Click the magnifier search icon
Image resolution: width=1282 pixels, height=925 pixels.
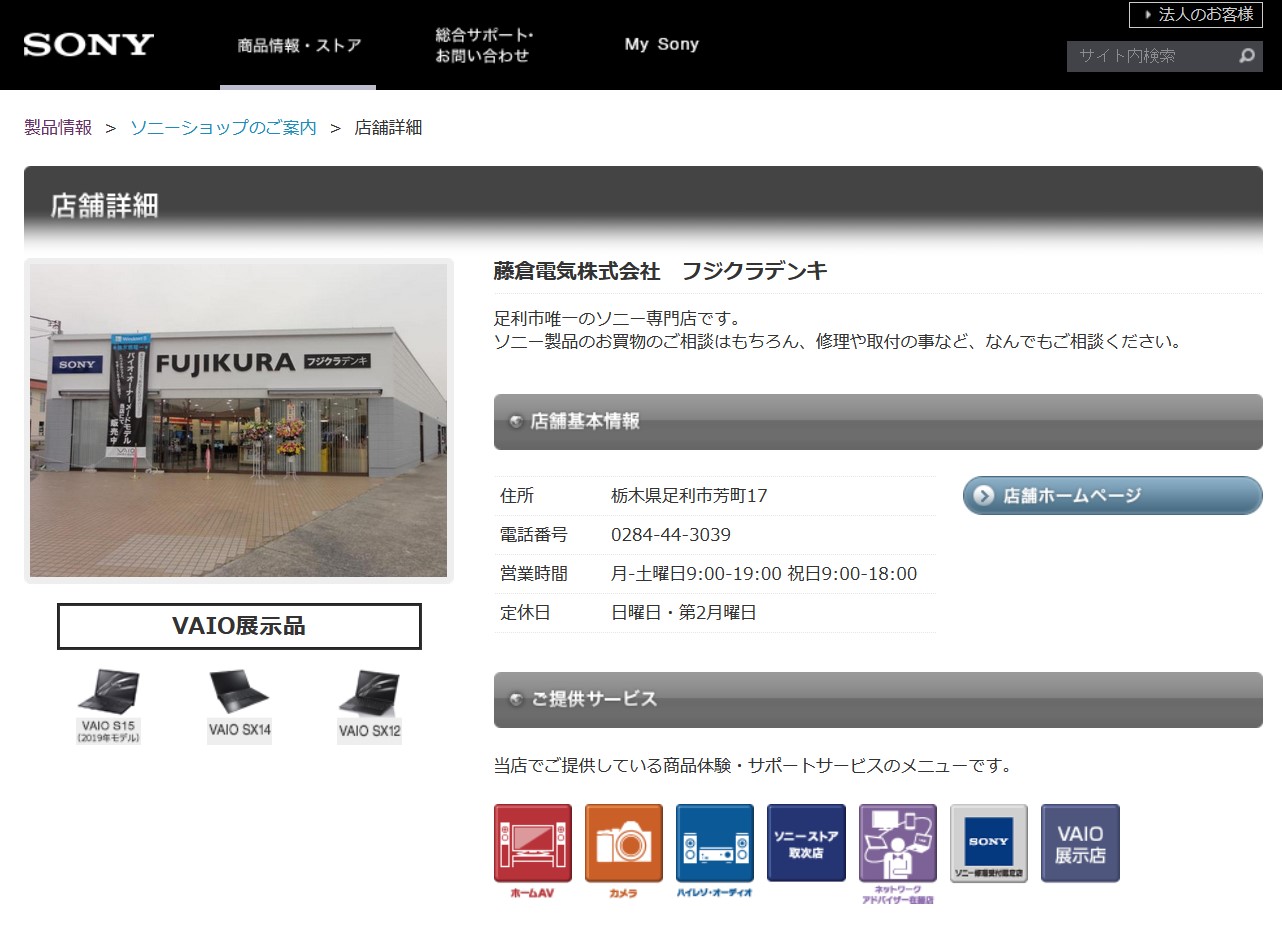1247,56
